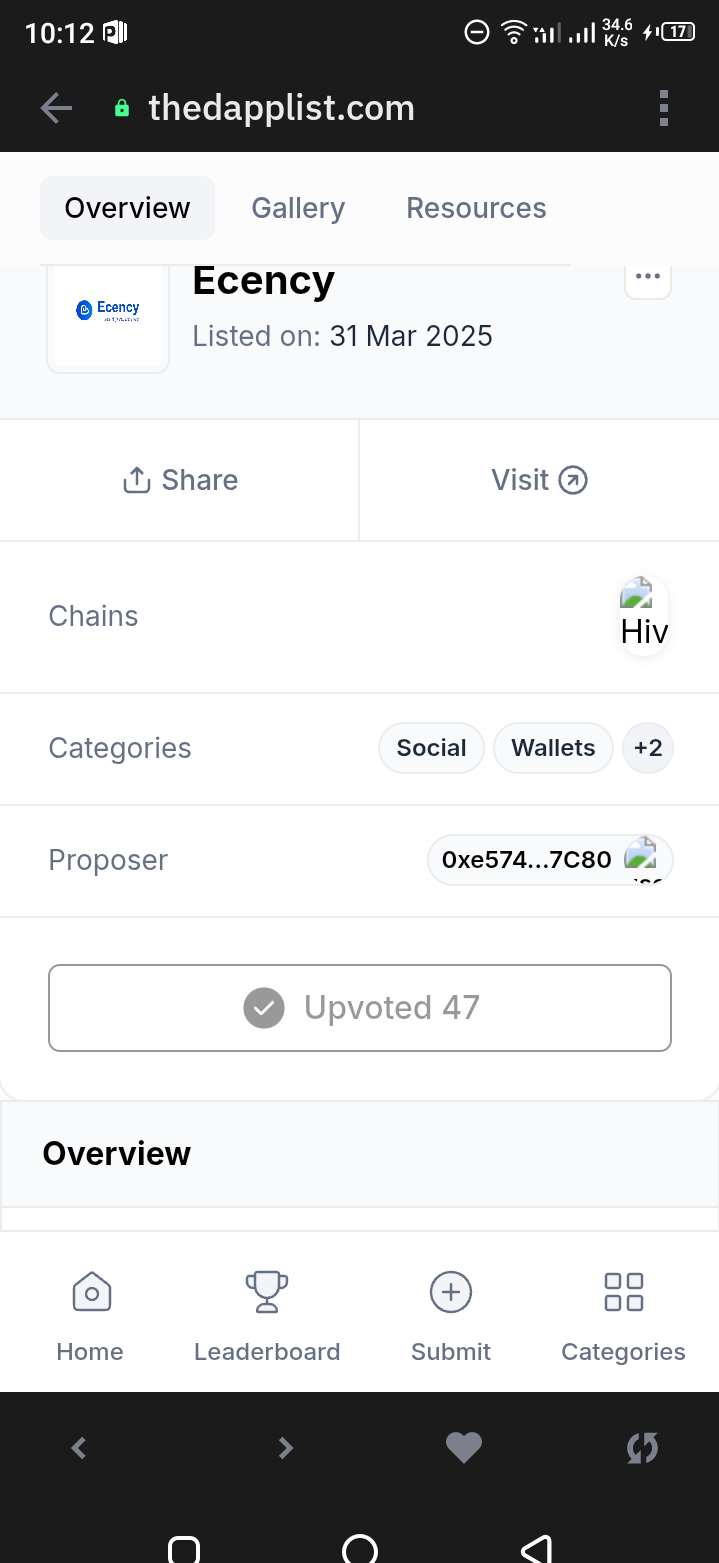Screen dimensions: 719x1563
Task: Tap the refresh arrows icon
Action: (x=642, y=1447)
